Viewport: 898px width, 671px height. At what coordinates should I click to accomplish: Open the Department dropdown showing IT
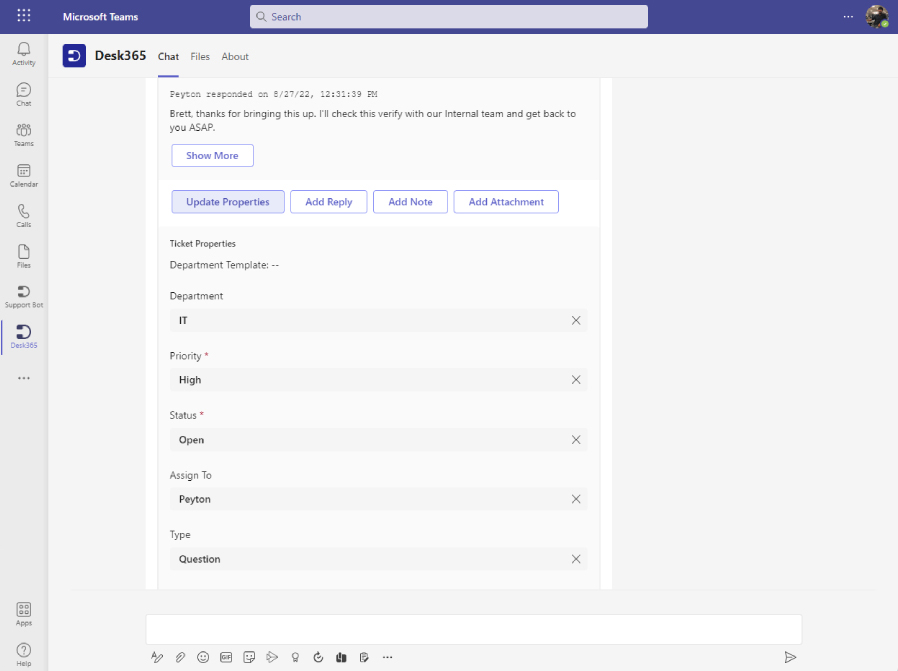click(379, 320)
